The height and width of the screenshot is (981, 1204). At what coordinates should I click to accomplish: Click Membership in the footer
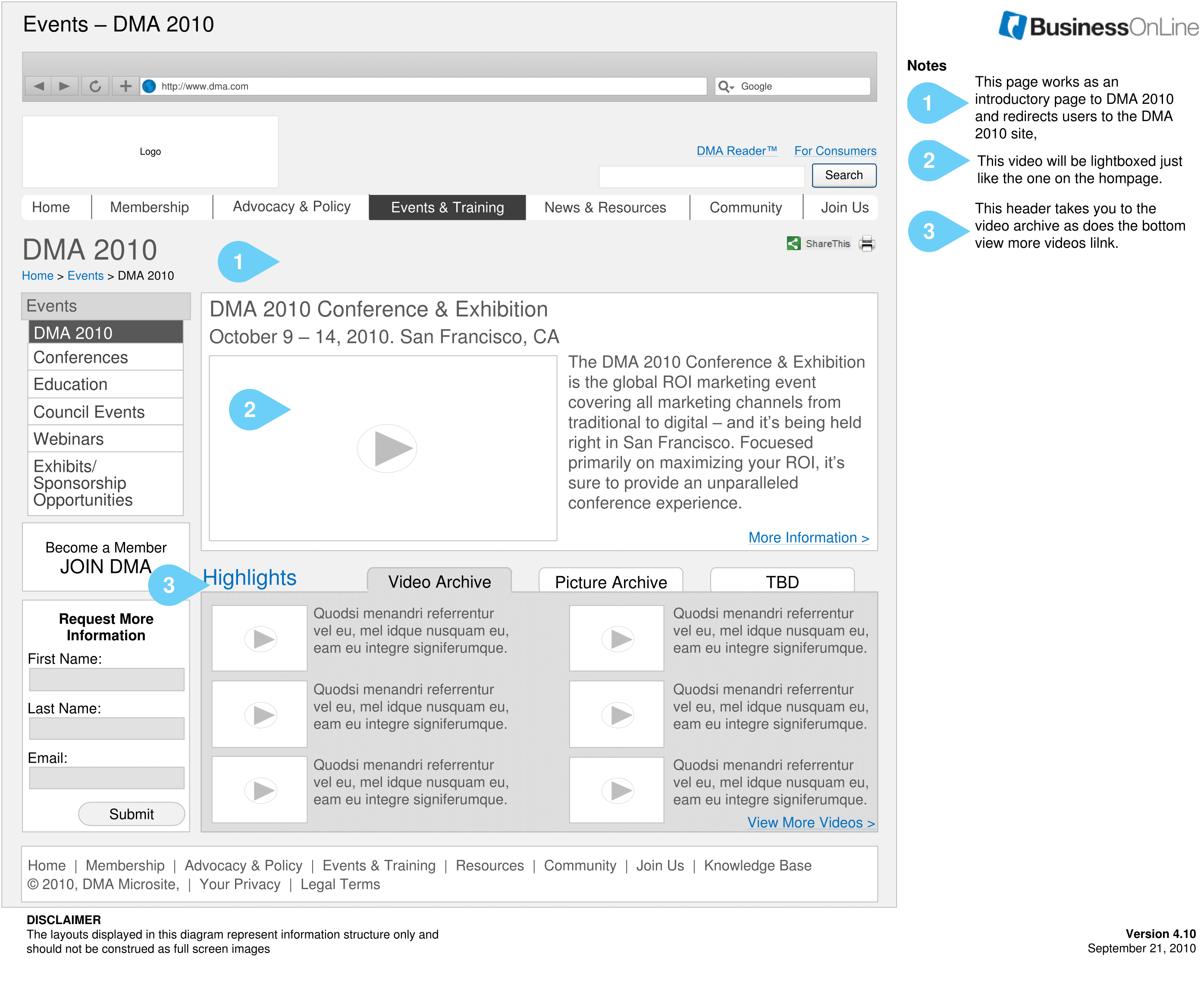pos(125,865)
